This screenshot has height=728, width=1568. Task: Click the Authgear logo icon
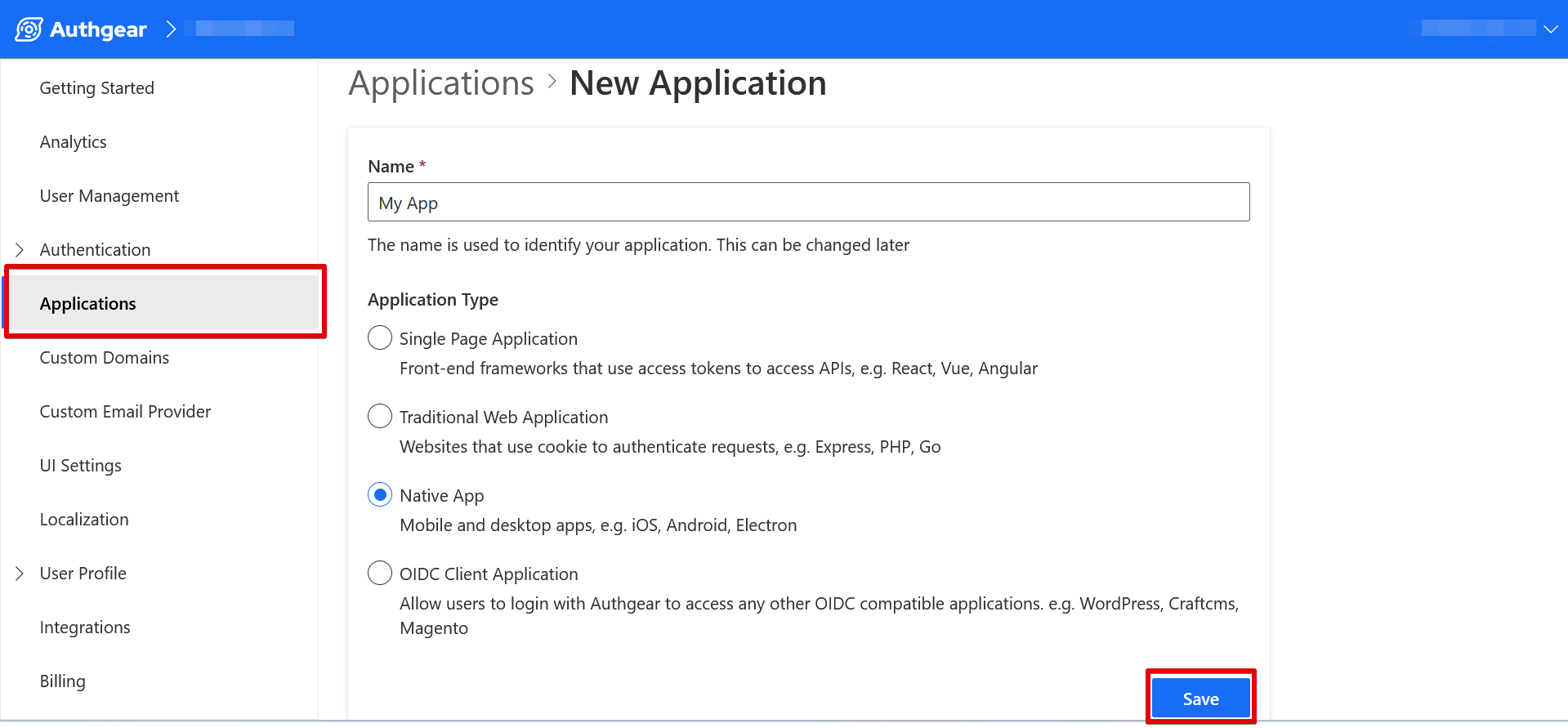tap(29, 29)
